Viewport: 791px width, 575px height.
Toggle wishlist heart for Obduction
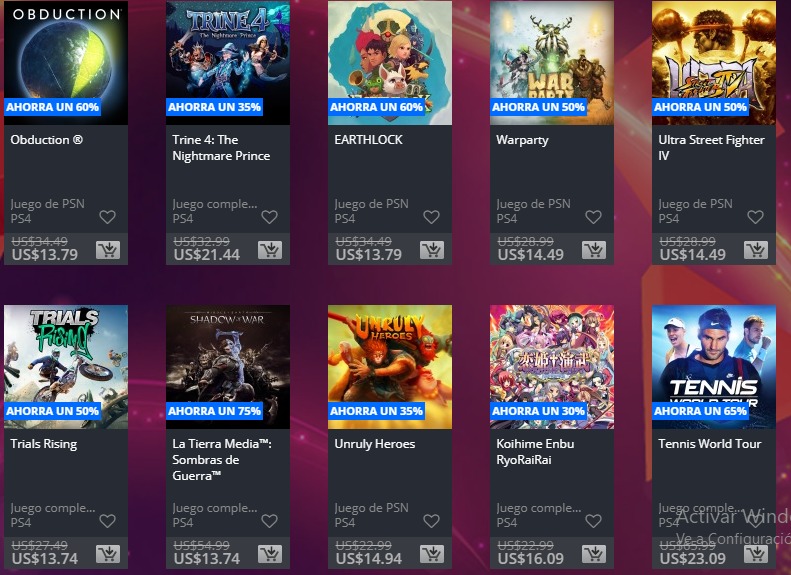point(107,217)
